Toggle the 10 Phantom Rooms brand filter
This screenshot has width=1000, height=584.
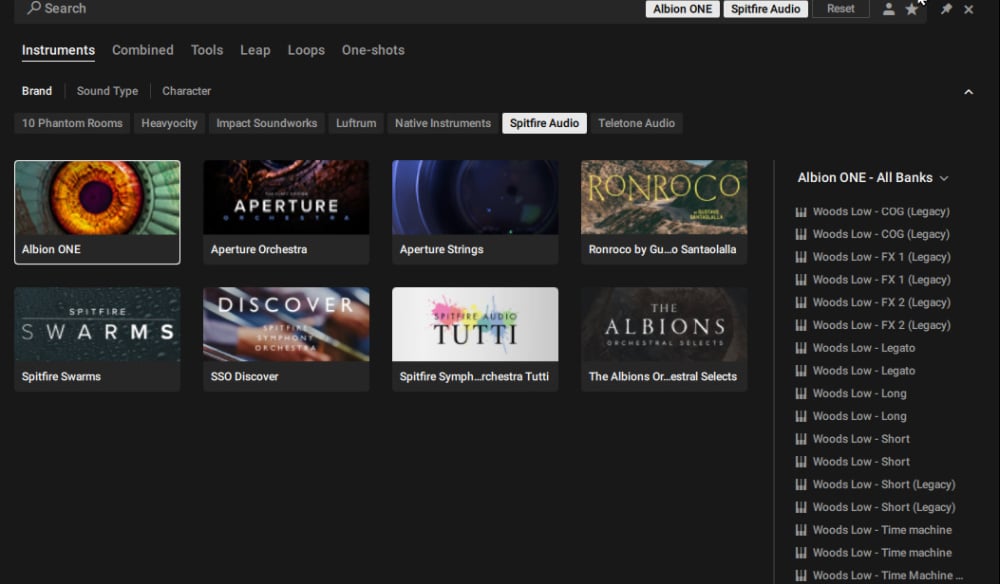(x=72, y=123)
